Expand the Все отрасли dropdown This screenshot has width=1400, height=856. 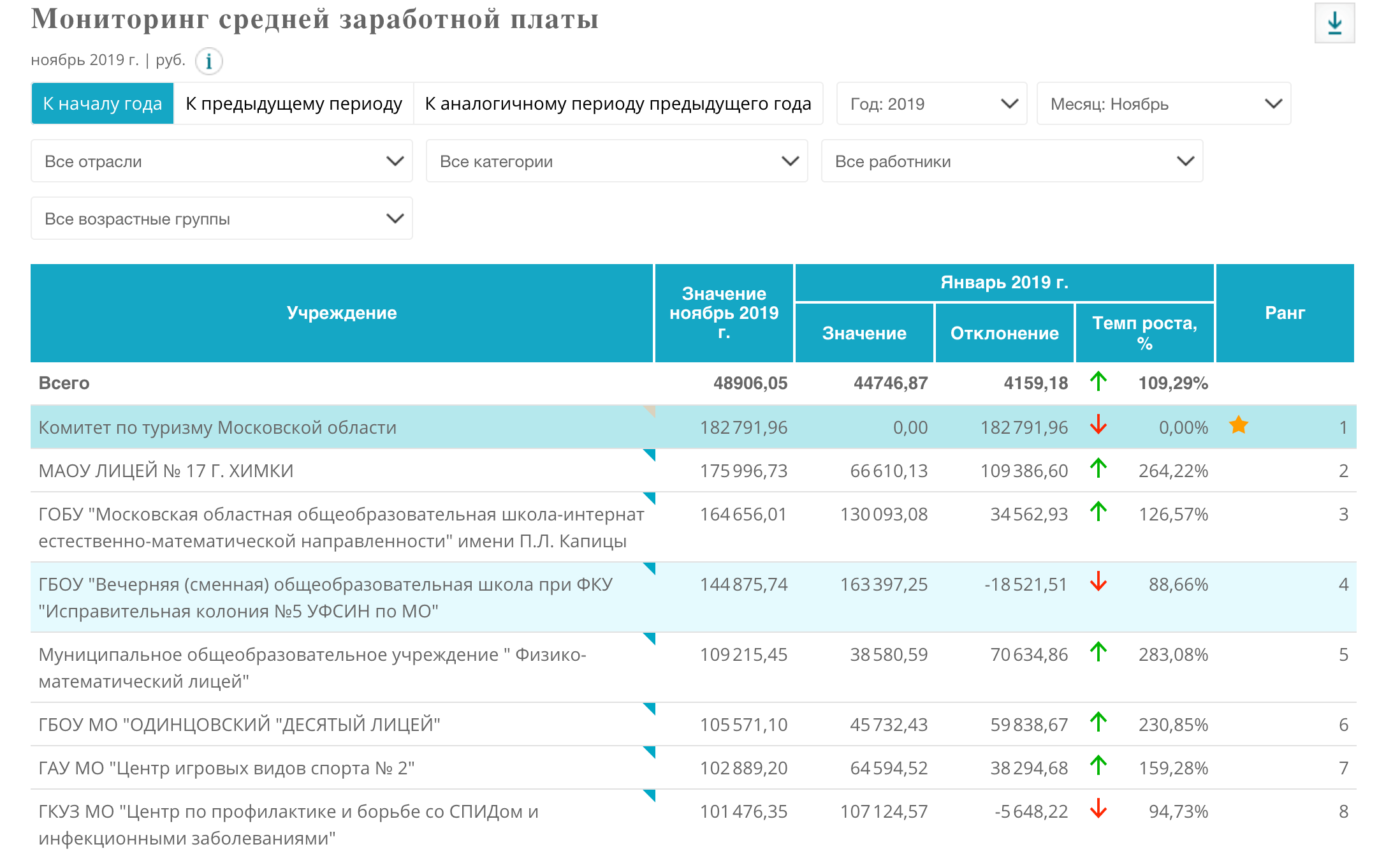click(222, 161)
